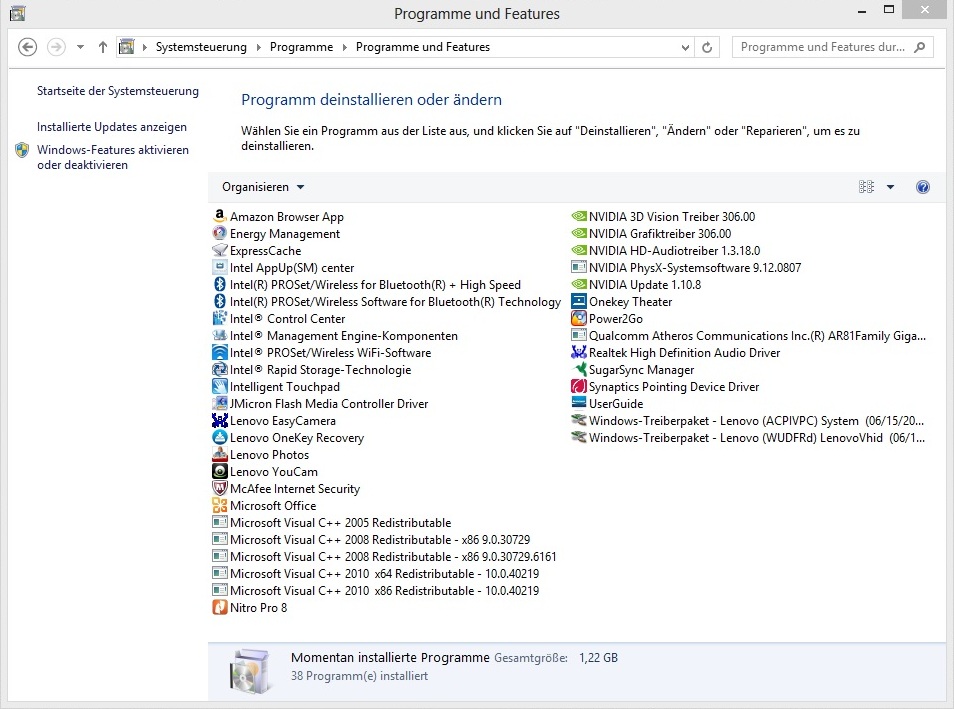Click the Systemsteuerung breadcrumb item

click(x=201, y=47)
